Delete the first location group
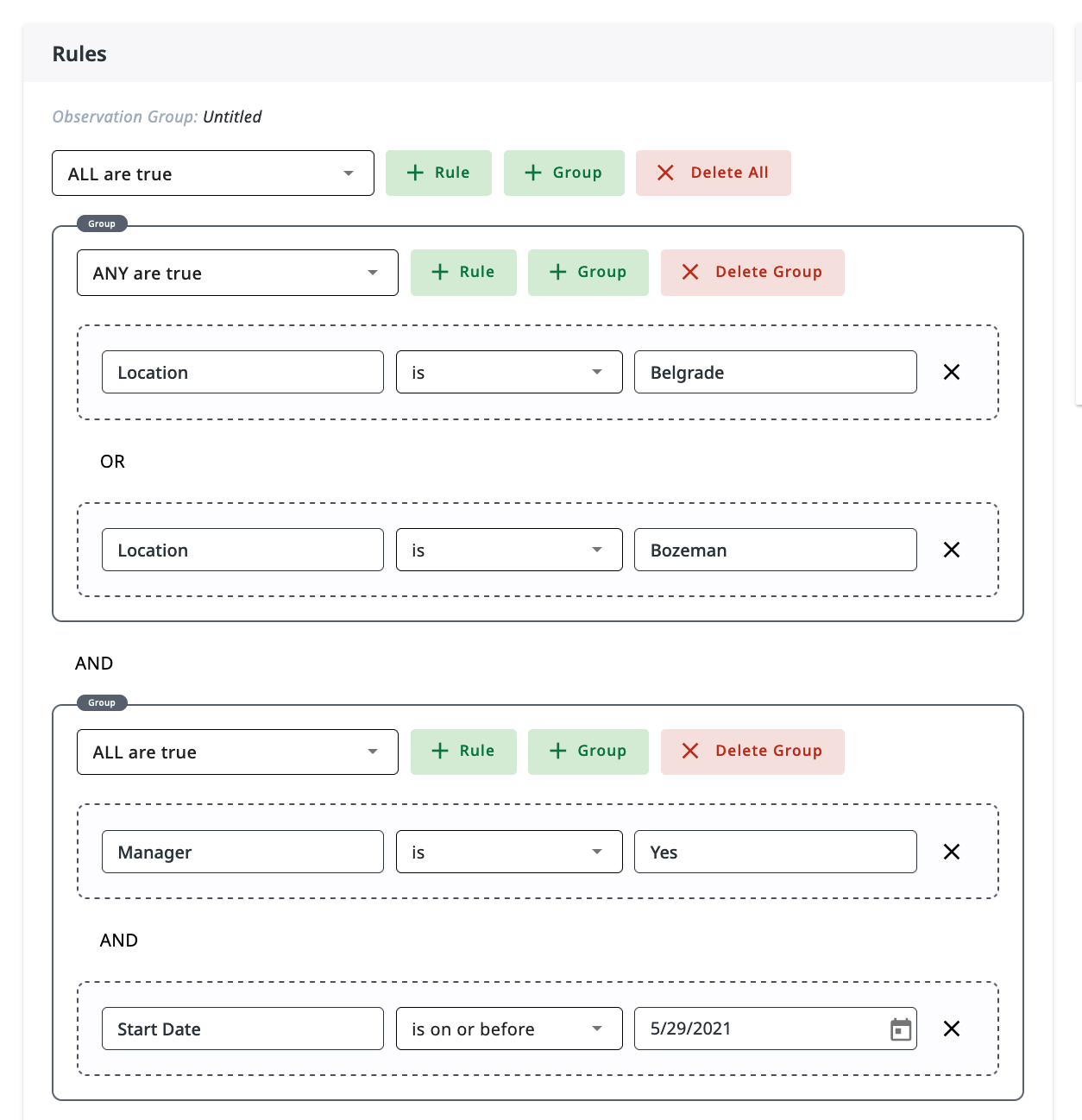Screen dimensions: 1082x1120 [x=752, y=272]
